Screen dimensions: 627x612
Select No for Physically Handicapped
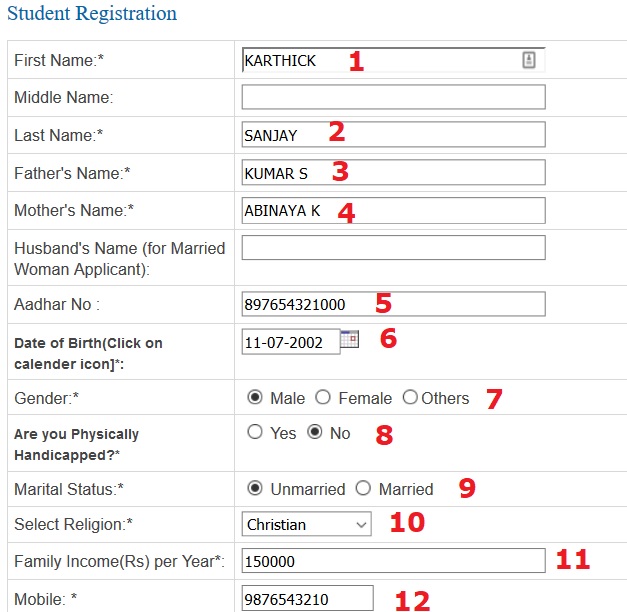coord(315,432)
